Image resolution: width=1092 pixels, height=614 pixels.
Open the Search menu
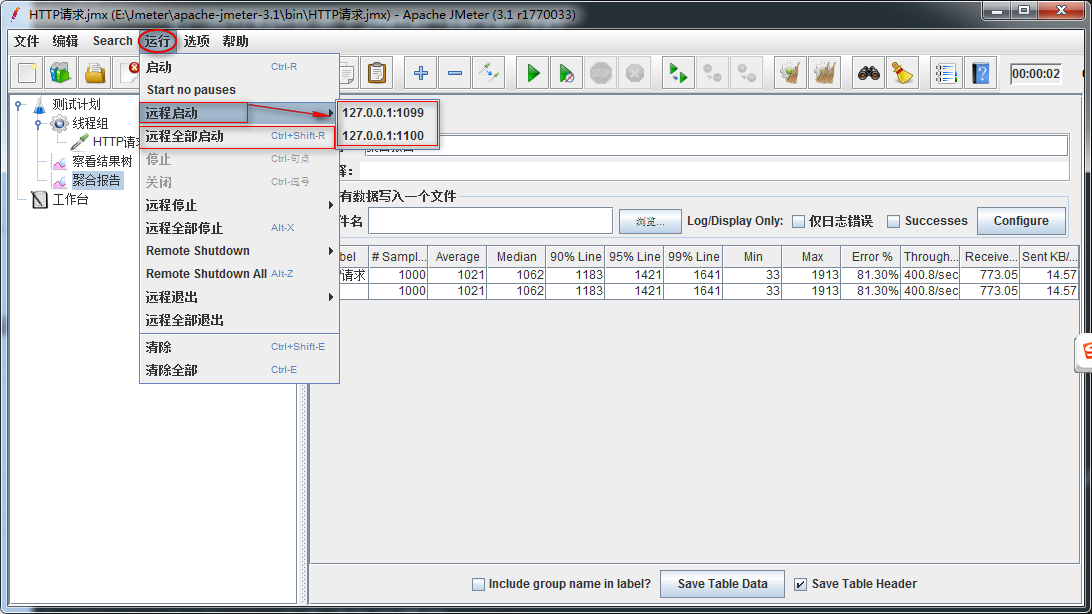coord(112,41)
